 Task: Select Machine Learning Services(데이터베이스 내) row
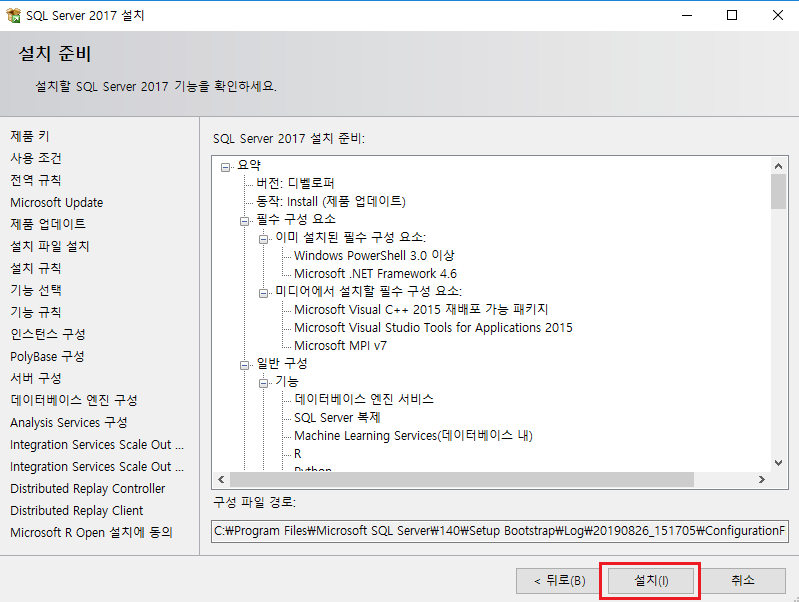pyautogui.click(x=413, y=435)
